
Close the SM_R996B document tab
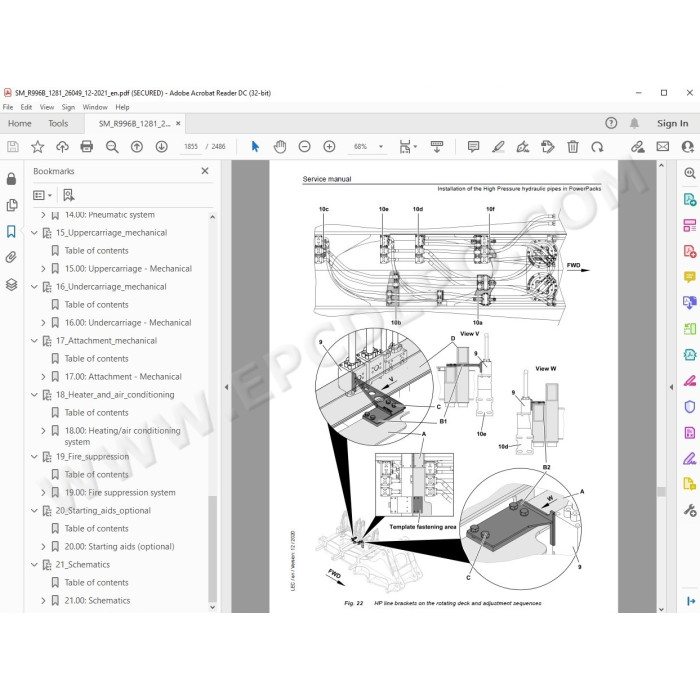pos(178,123)
